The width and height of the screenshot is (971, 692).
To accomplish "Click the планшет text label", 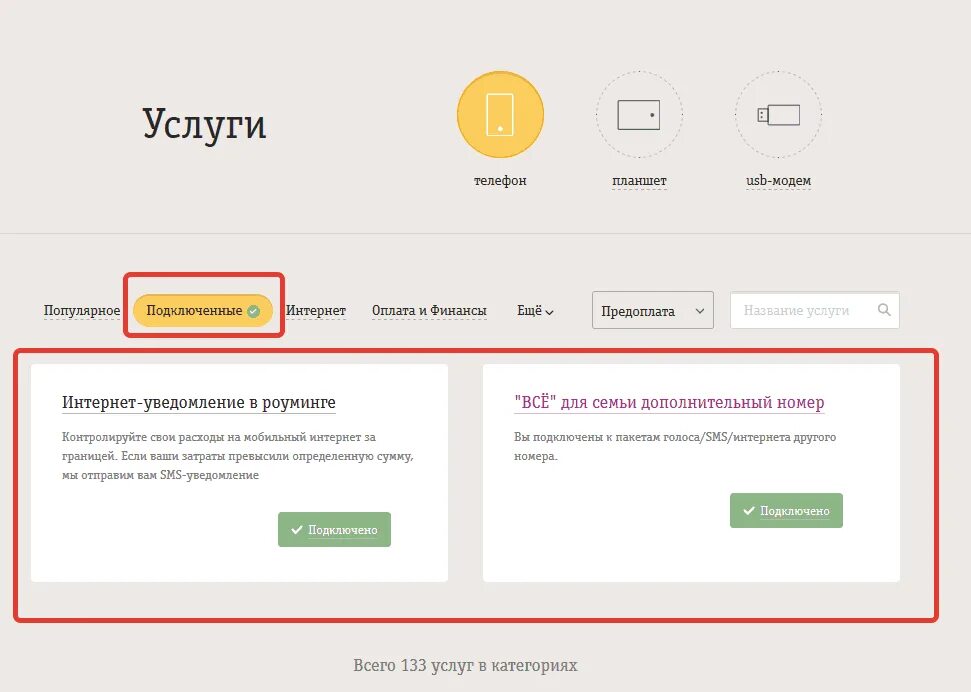I will pyautogui.click(x=639, y=180).
